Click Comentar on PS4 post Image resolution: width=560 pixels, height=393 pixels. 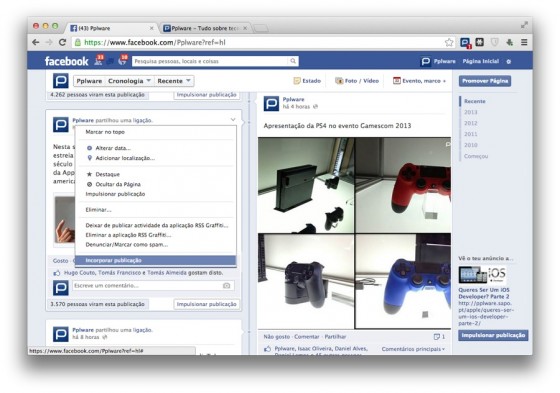(307, 337)
